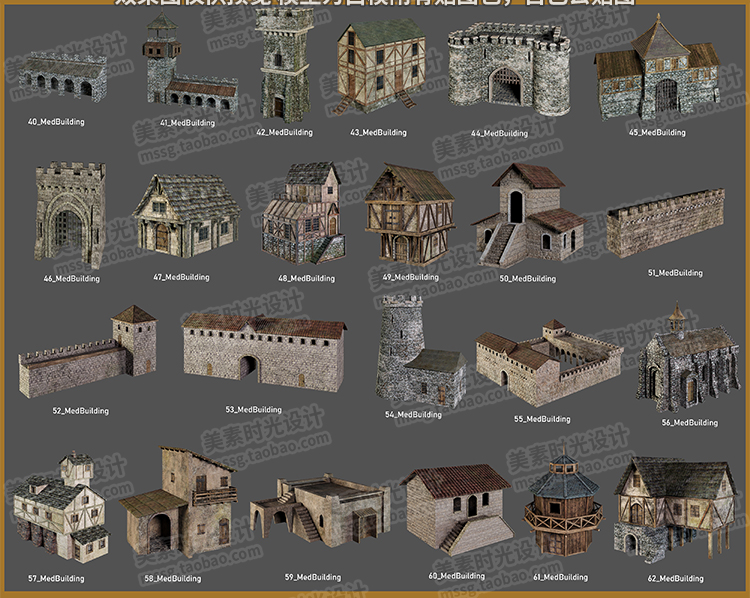Click the 45_MedBuilding label

pos(657,133)
